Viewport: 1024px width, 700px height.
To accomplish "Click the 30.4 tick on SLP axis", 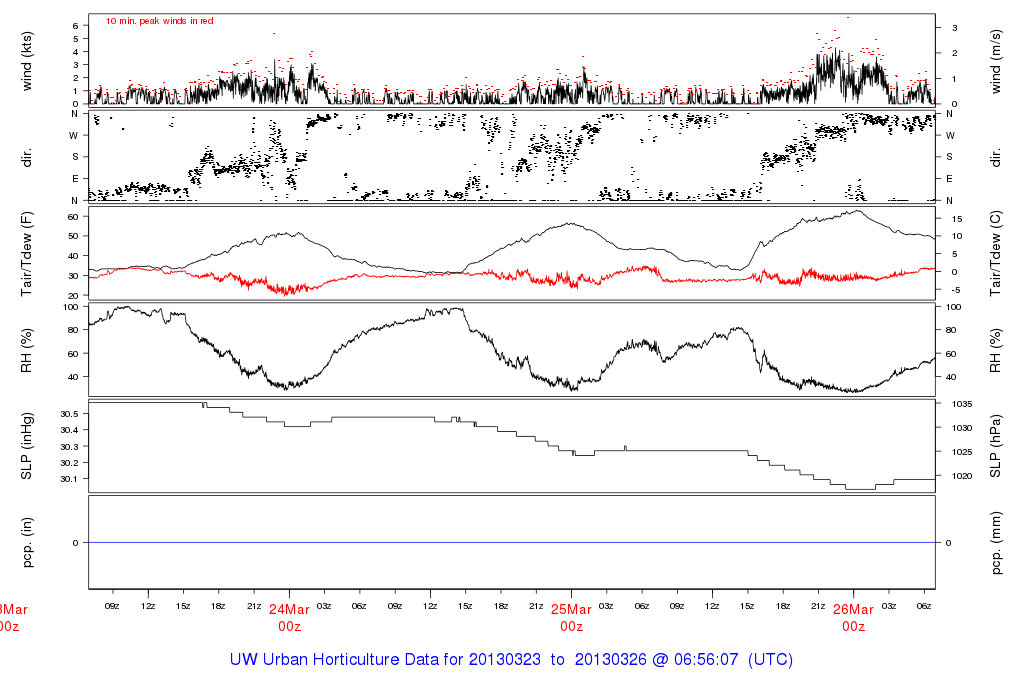I will pyautogui.click(x=69, y=430).
